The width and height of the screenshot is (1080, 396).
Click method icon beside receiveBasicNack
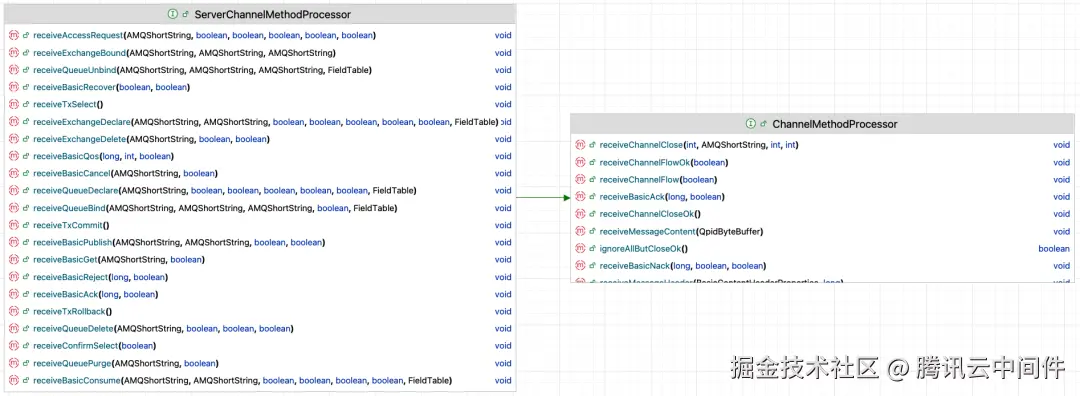click(580, 265)
